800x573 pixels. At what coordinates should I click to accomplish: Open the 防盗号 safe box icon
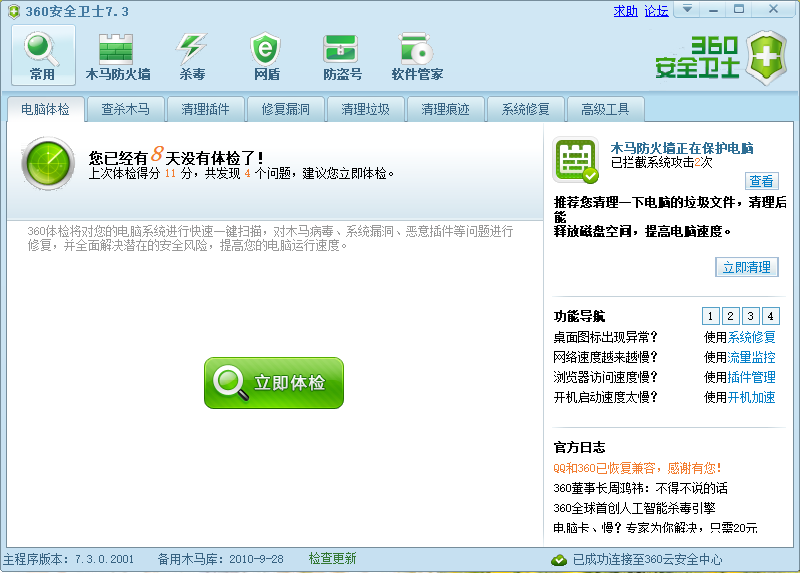(x=342, y=55)
